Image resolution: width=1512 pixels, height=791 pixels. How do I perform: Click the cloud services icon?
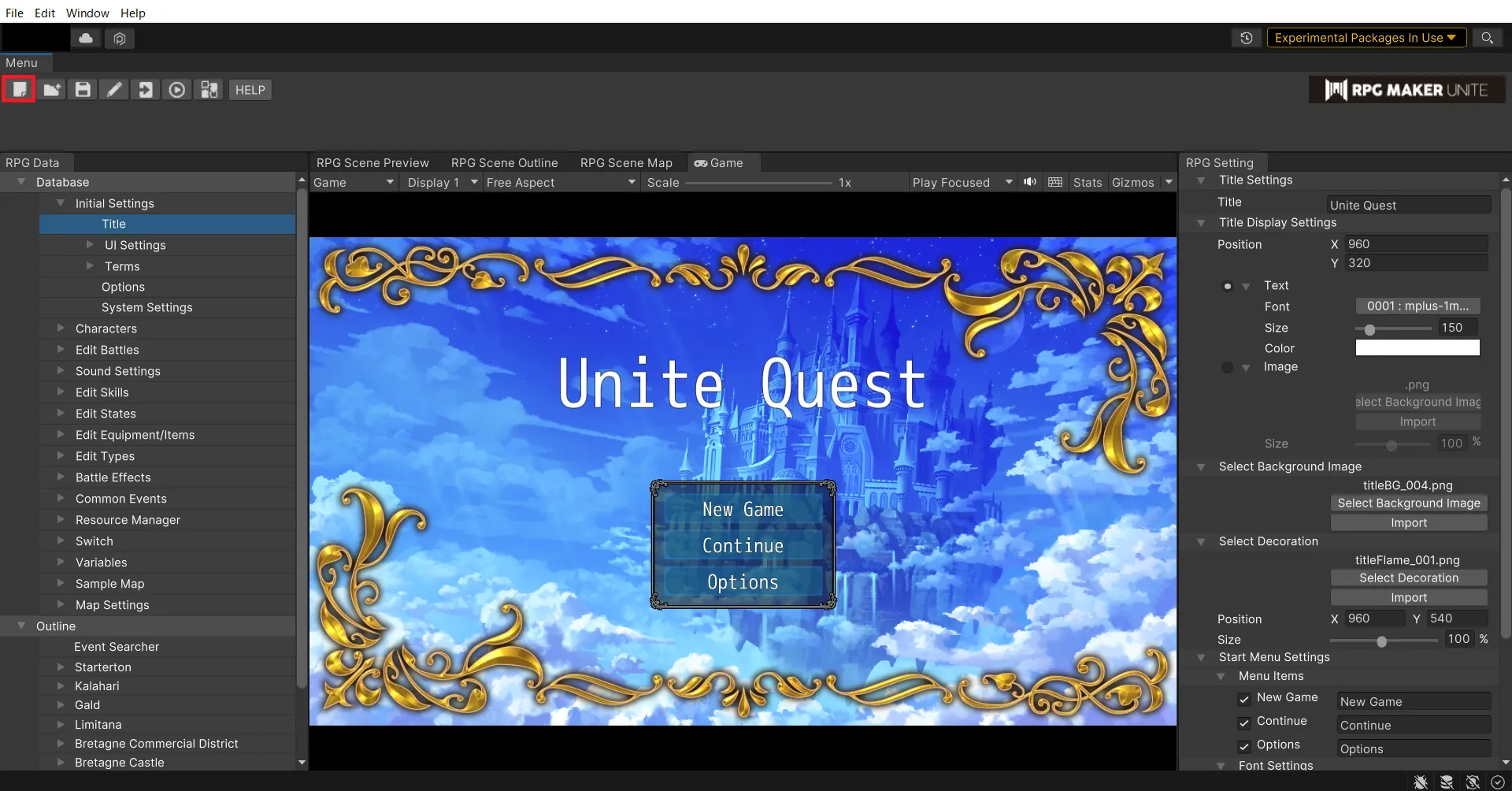coord(86,38)
